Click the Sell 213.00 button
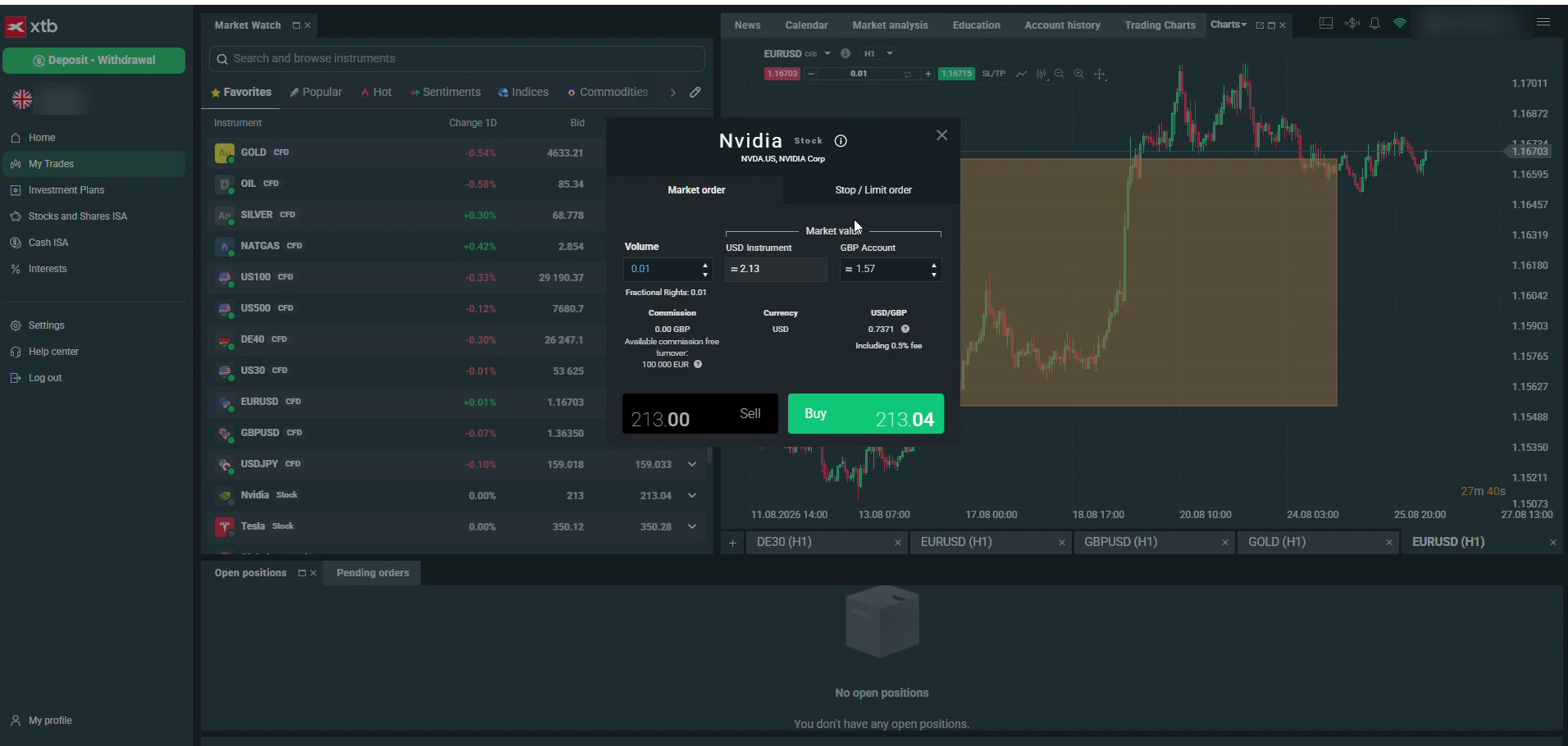 pos(700,414)
